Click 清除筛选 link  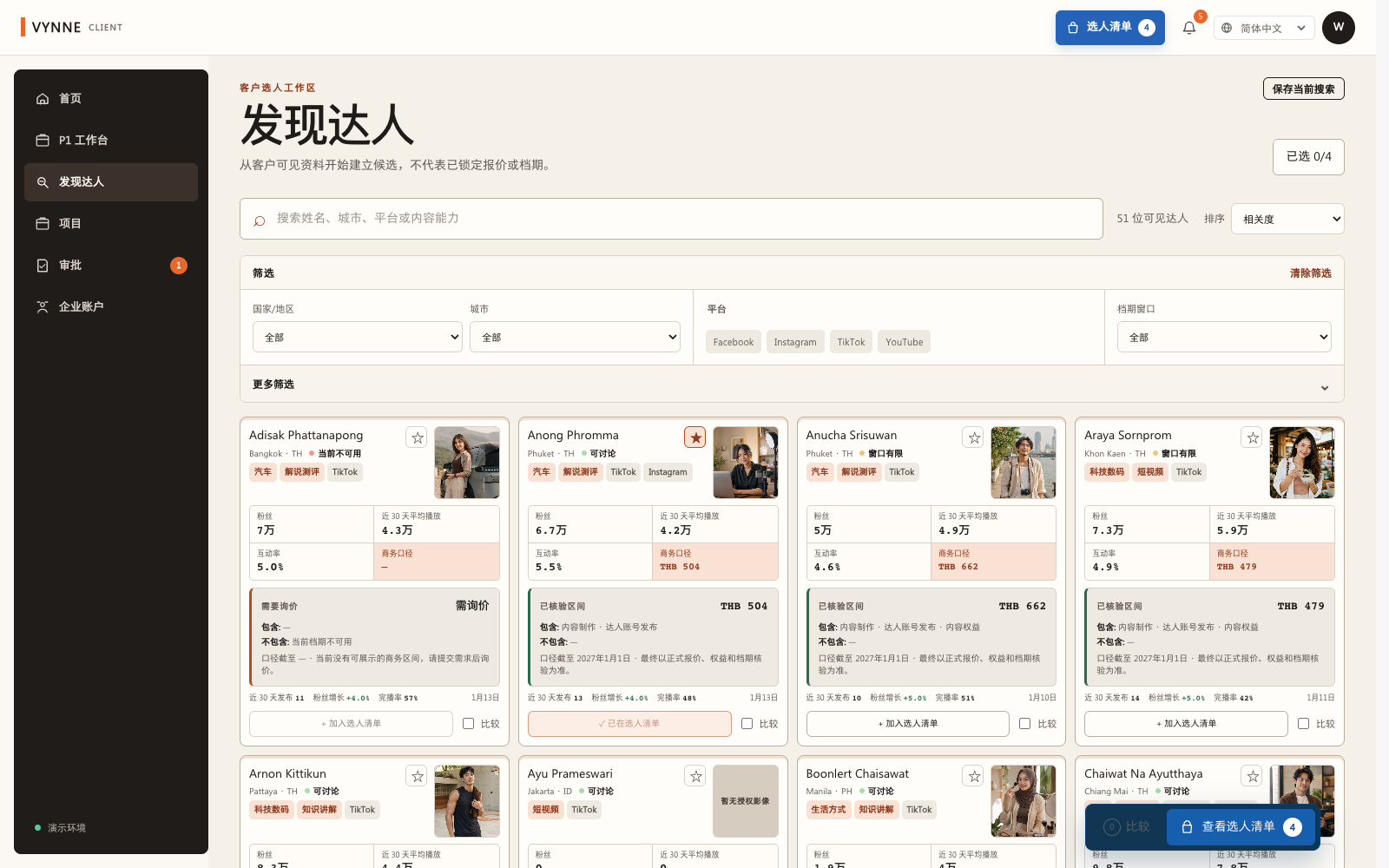click(1310, 273)
